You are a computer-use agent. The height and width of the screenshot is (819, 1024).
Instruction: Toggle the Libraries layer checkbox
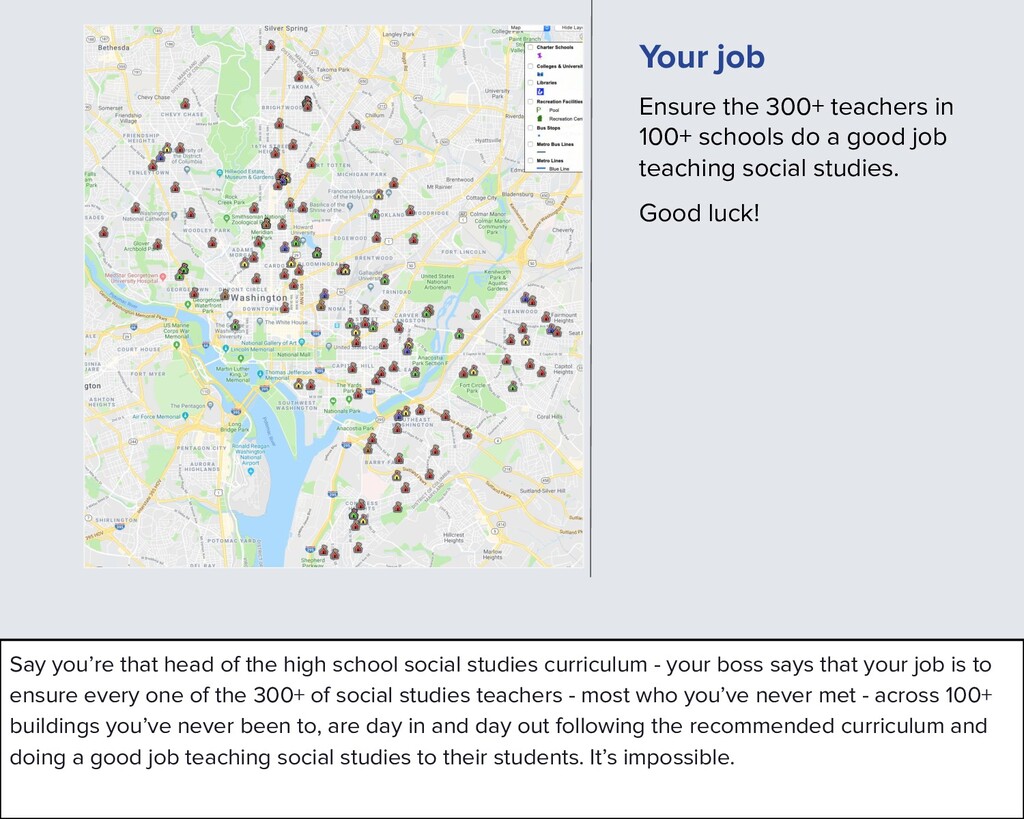pos(530,83)
